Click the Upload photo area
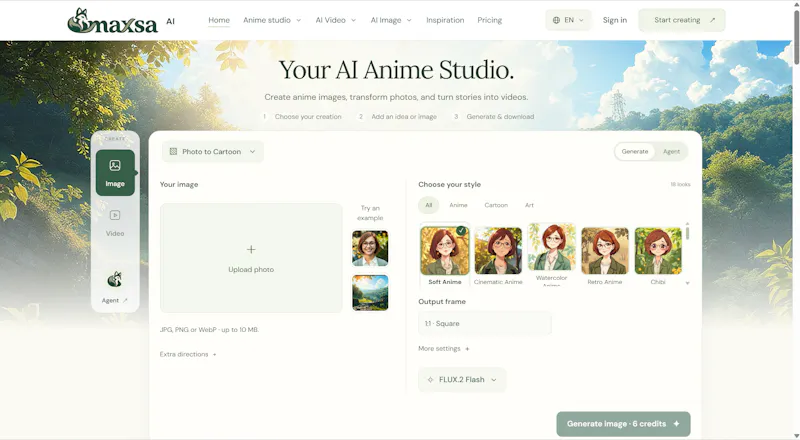Viewport: 800px width, 440px height. coord(251,258)
